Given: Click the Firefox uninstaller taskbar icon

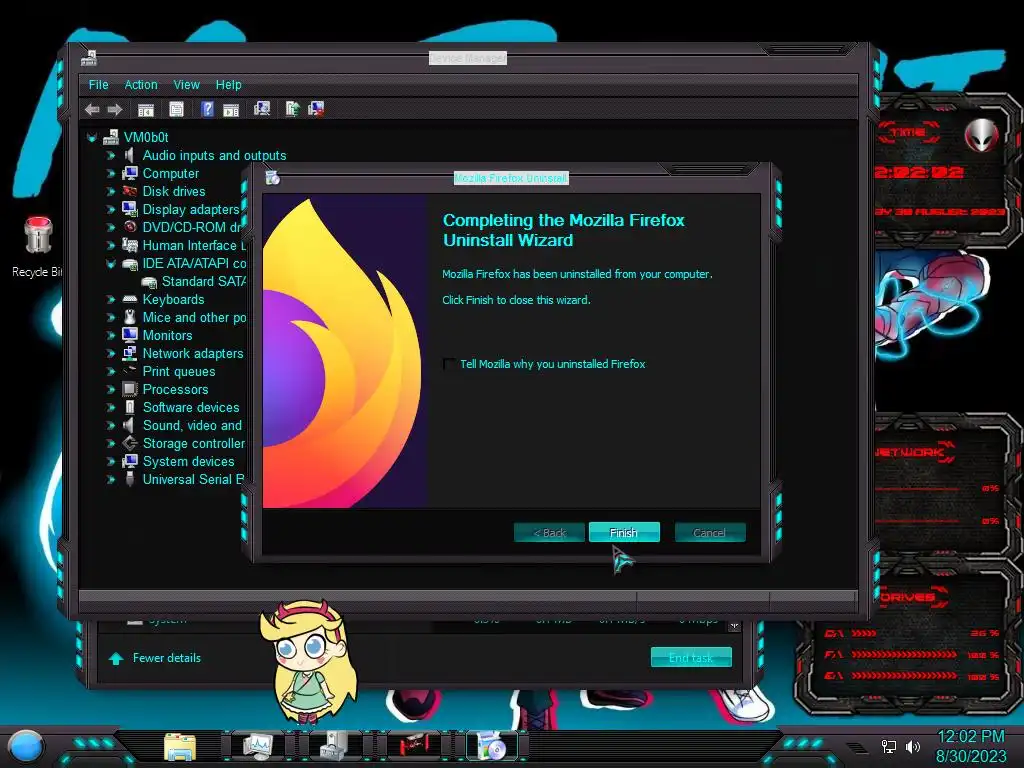Looking at the screenshot, I should coord(492,746).
